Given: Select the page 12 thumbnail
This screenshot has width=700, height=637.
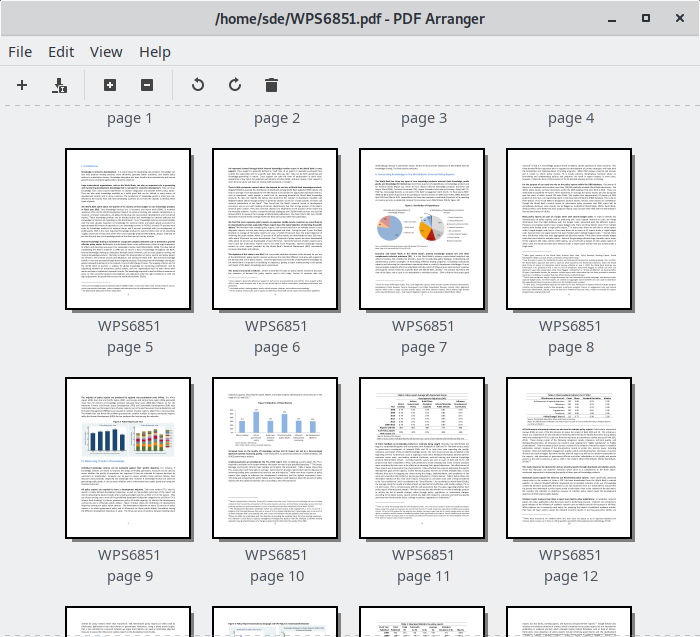Looking at the screenshot, I should pos(569,458).
